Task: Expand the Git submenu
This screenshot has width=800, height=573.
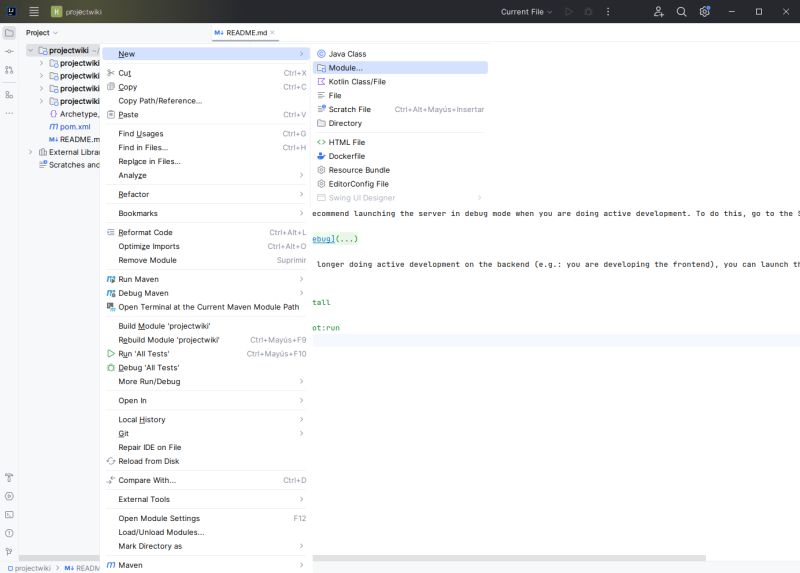Action: (206, 433)
